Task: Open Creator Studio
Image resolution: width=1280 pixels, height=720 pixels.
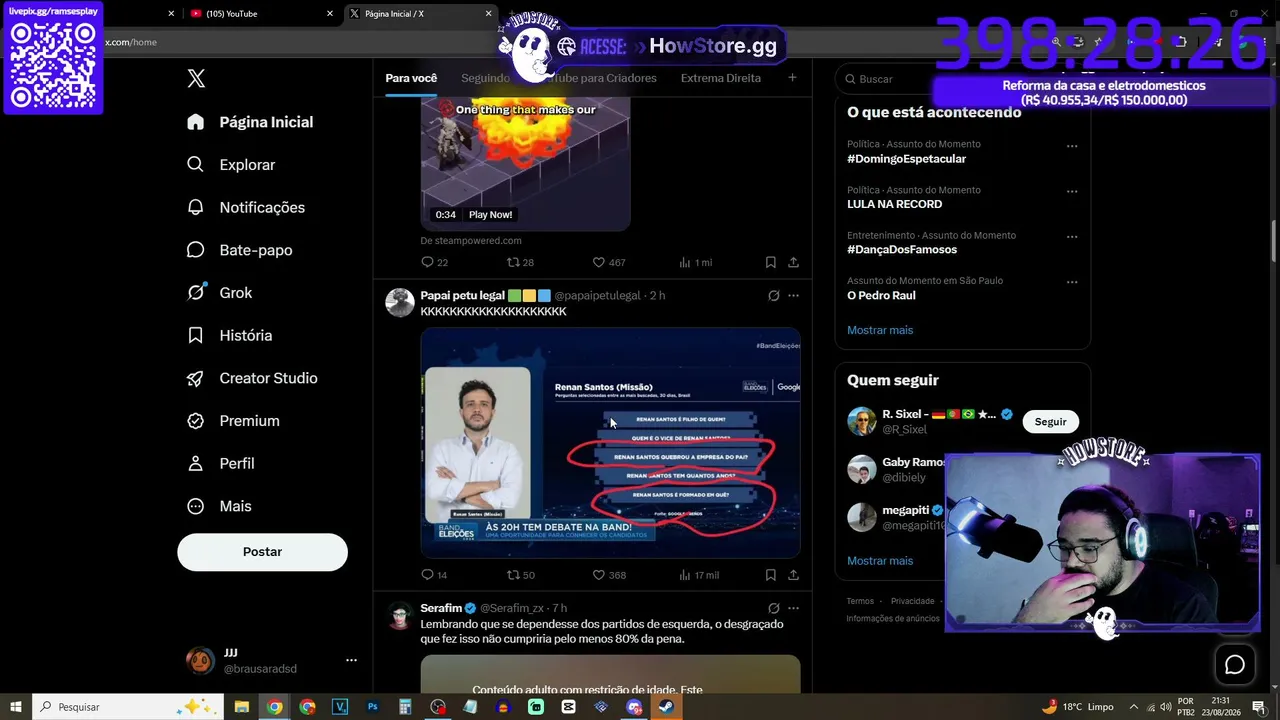Action: point(253,378)
